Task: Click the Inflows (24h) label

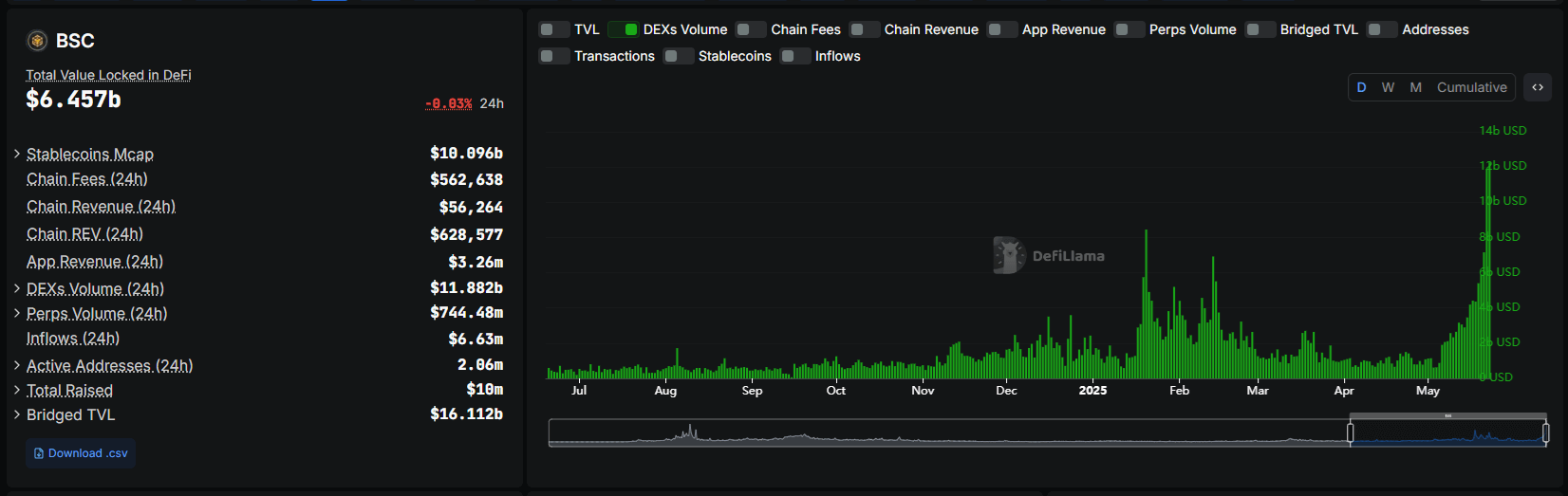Action: (x=73, y=339)
